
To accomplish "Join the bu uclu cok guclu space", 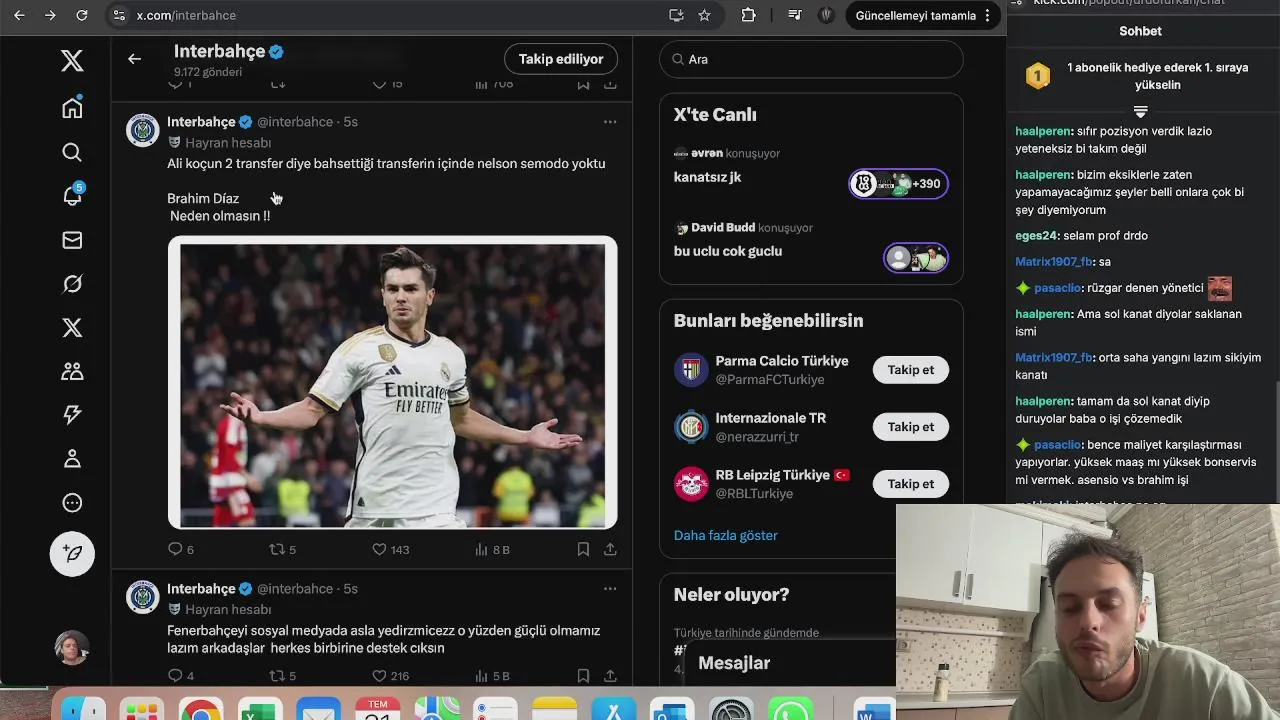I will [728, 251].
